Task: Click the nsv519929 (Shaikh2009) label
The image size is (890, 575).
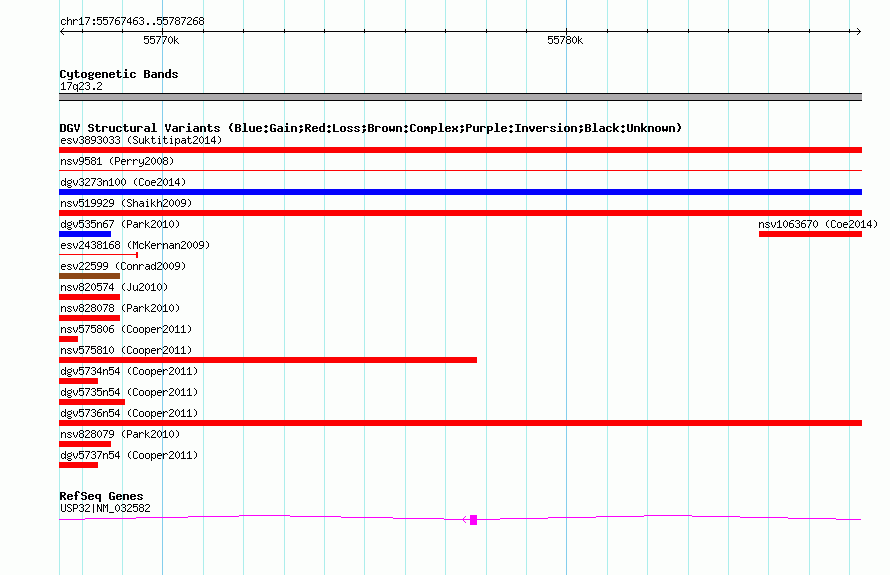Action: click(126, 203)
